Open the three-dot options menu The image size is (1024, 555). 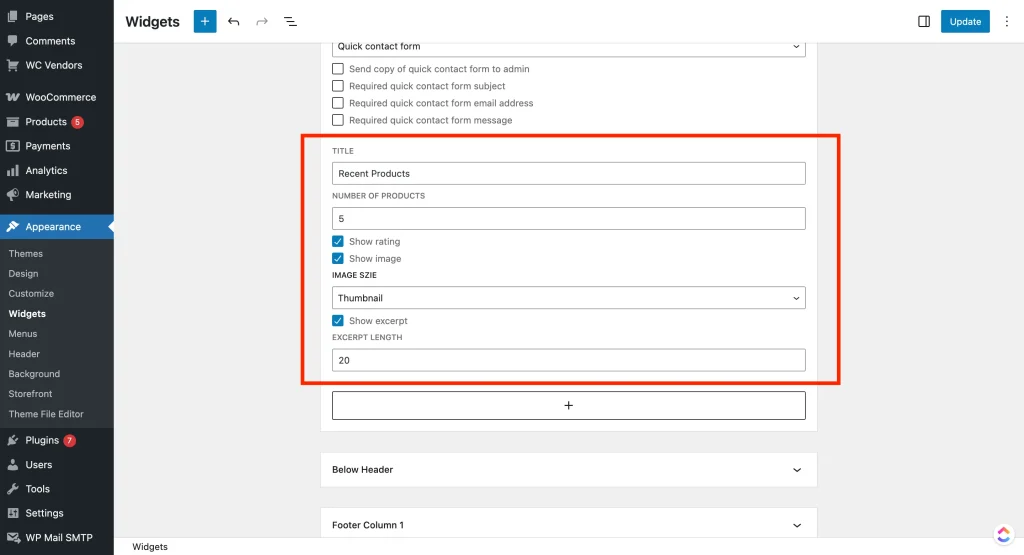[1006, 21]
